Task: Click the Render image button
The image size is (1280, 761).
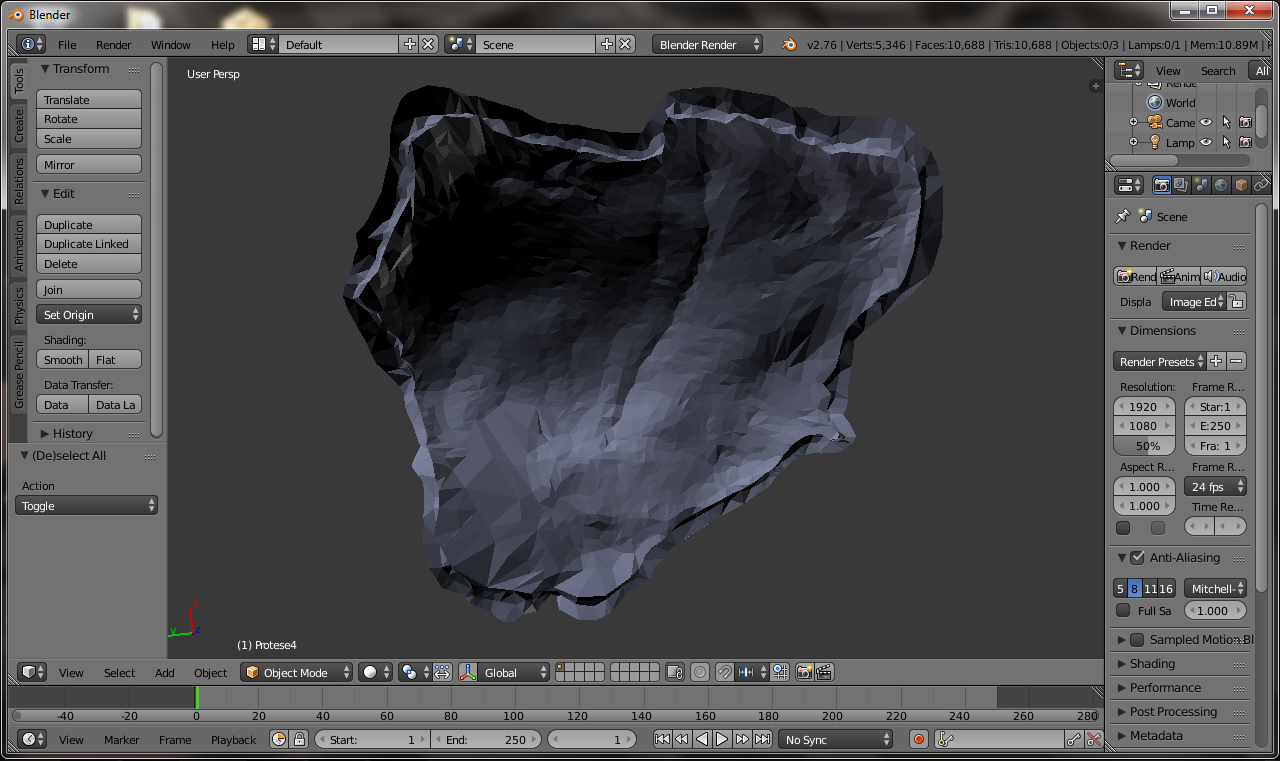Action: [1135, 276]
